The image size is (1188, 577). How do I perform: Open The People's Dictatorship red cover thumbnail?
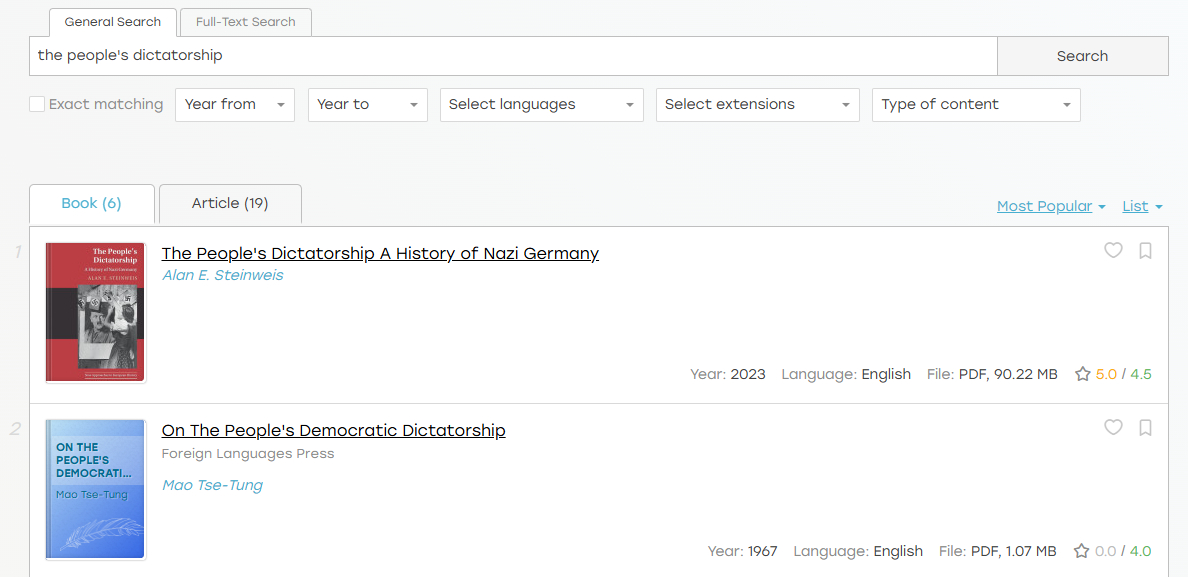tap(95, 313)
